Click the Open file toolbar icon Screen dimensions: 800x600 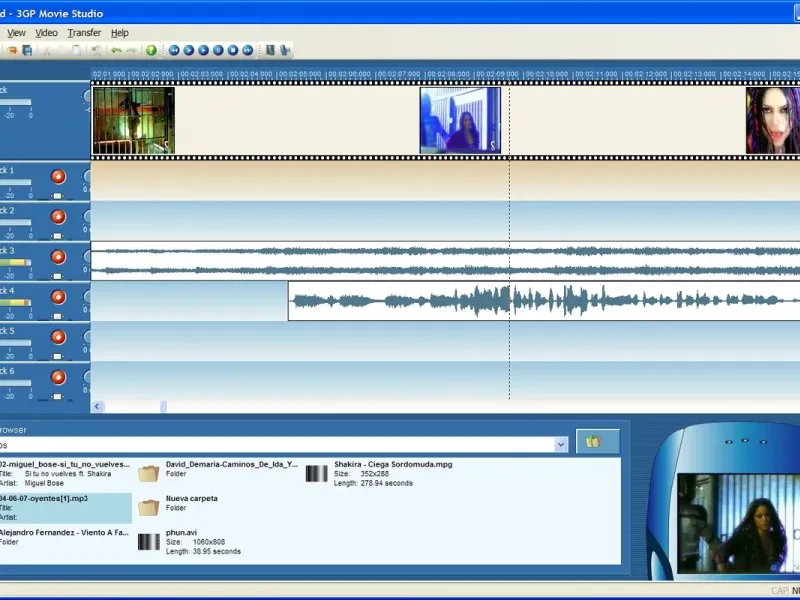tap(13, 50)
